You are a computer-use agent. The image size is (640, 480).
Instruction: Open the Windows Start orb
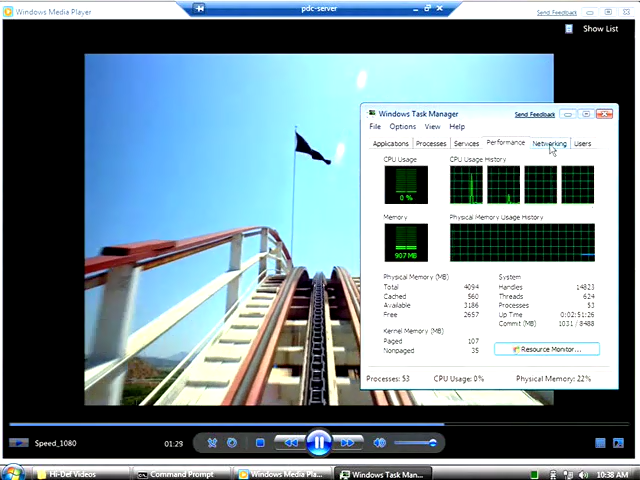click(x=14, y=472)
